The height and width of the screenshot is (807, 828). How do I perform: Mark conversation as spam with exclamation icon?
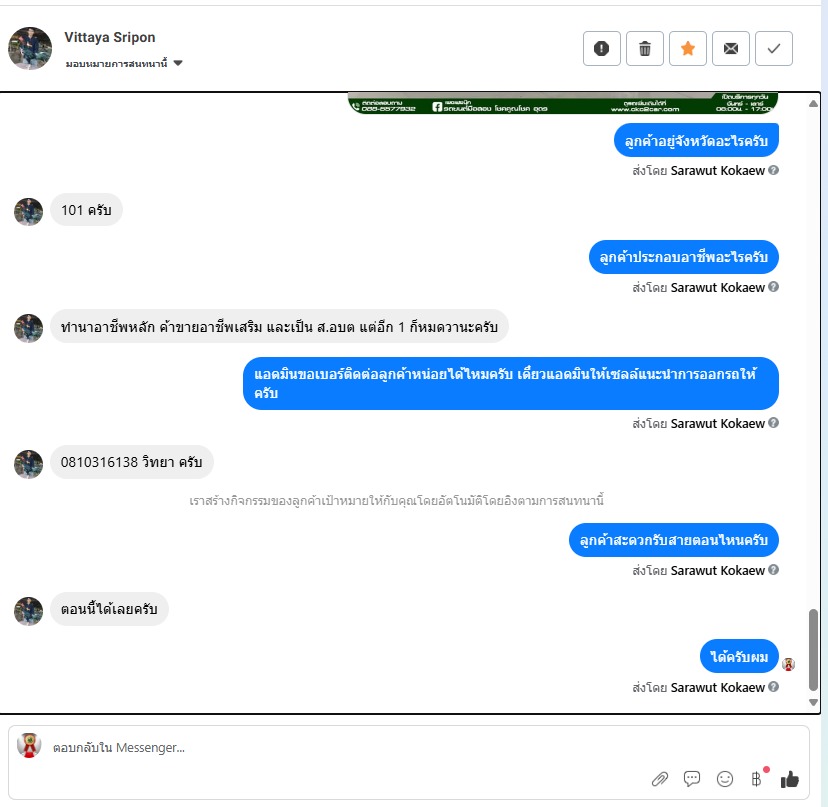[601, 49]
